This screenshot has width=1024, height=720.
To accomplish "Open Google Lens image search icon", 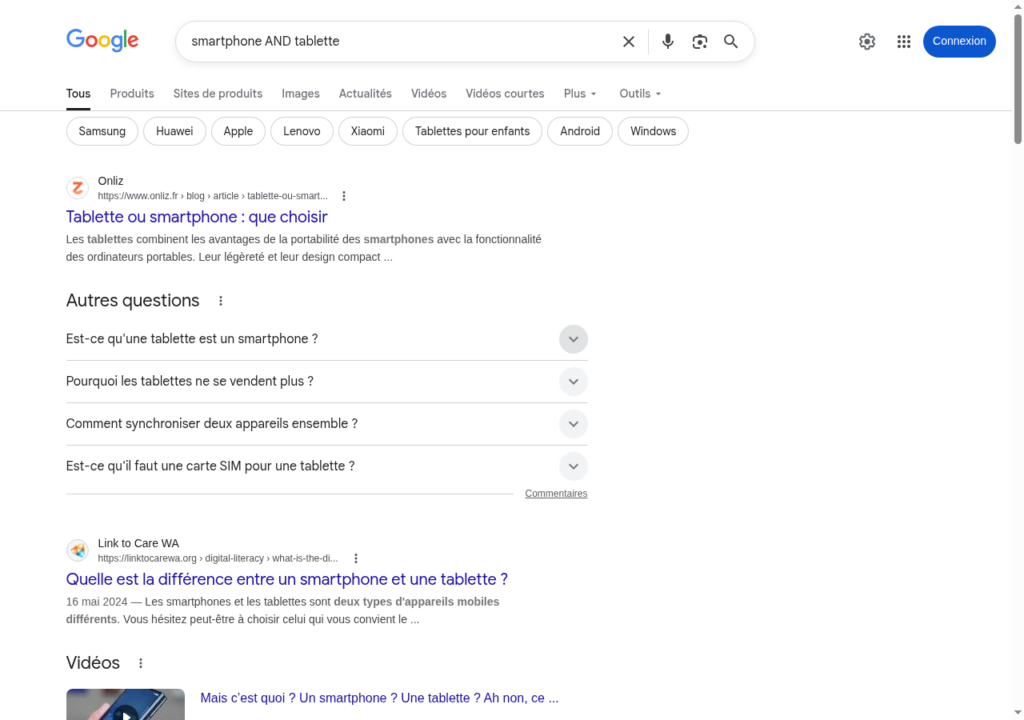I will pyautogui.click(x=699, y=42).
